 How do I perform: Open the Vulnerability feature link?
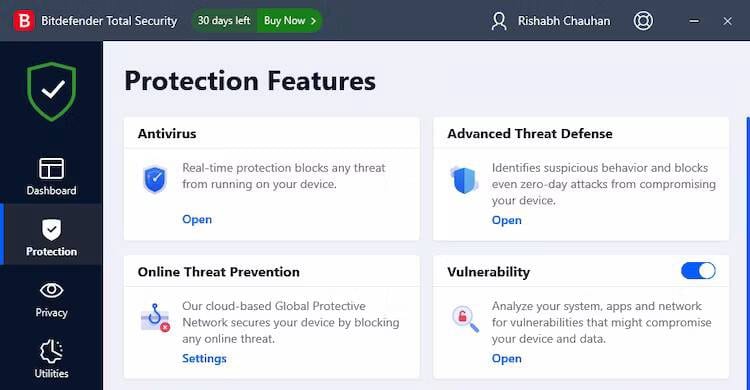[507, 358]
